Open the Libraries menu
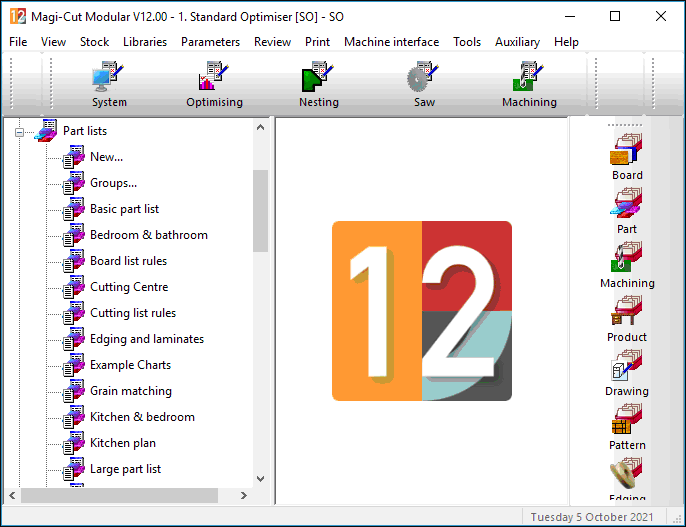Viewport: 686px width, 527px height. pyautogui.click(x=145, y=42)
